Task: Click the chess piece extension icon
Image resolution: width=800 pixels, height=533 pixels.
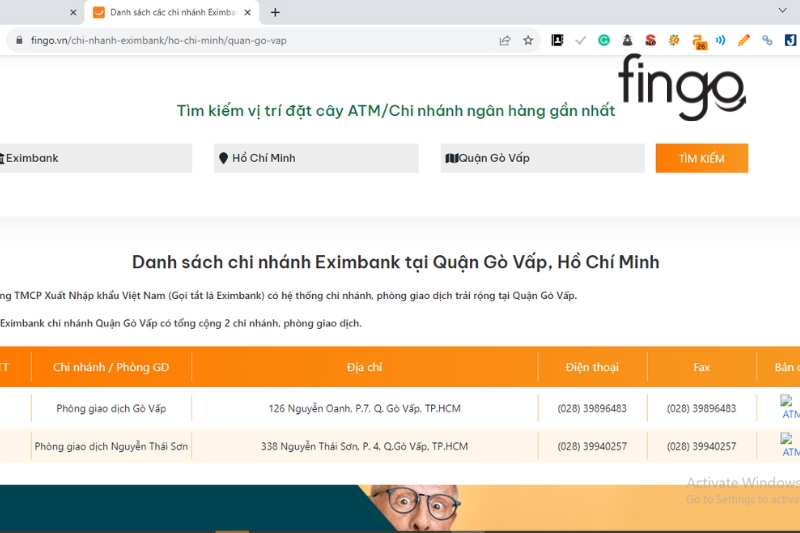Action: point(627,40)
